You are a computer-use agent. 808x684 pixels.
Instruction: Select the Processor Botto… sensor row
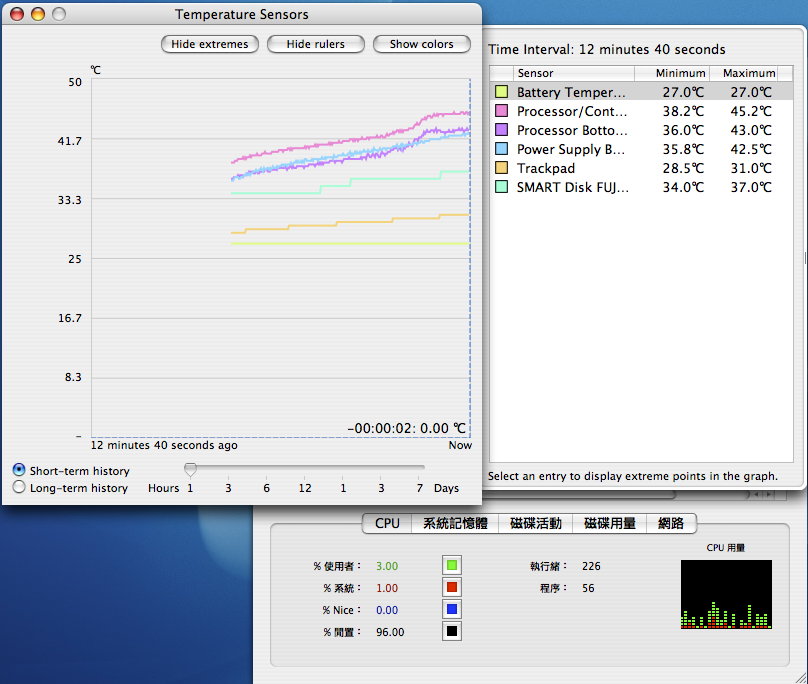coord(641,130)
